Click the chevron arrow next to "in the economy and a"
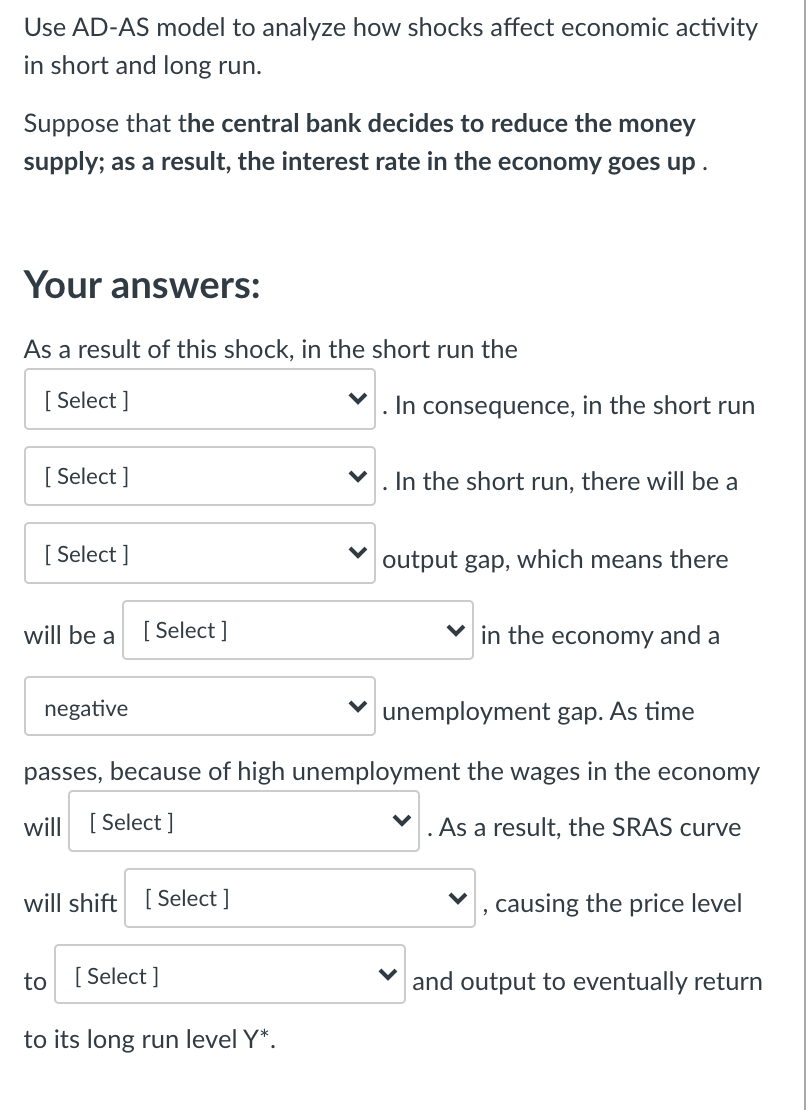This screenshot has height=1110, width=812. click(457, 629)
